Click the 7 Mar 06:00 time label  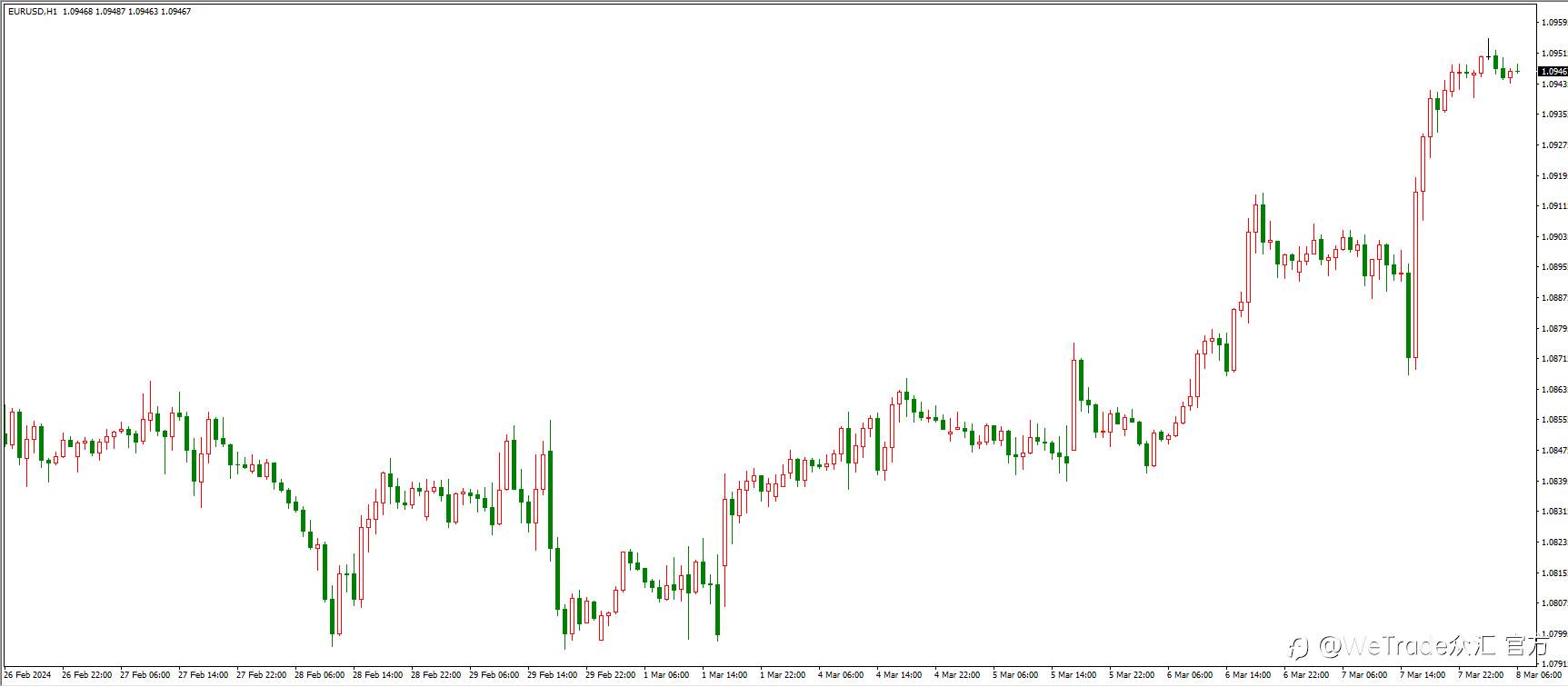point(1364,675)
